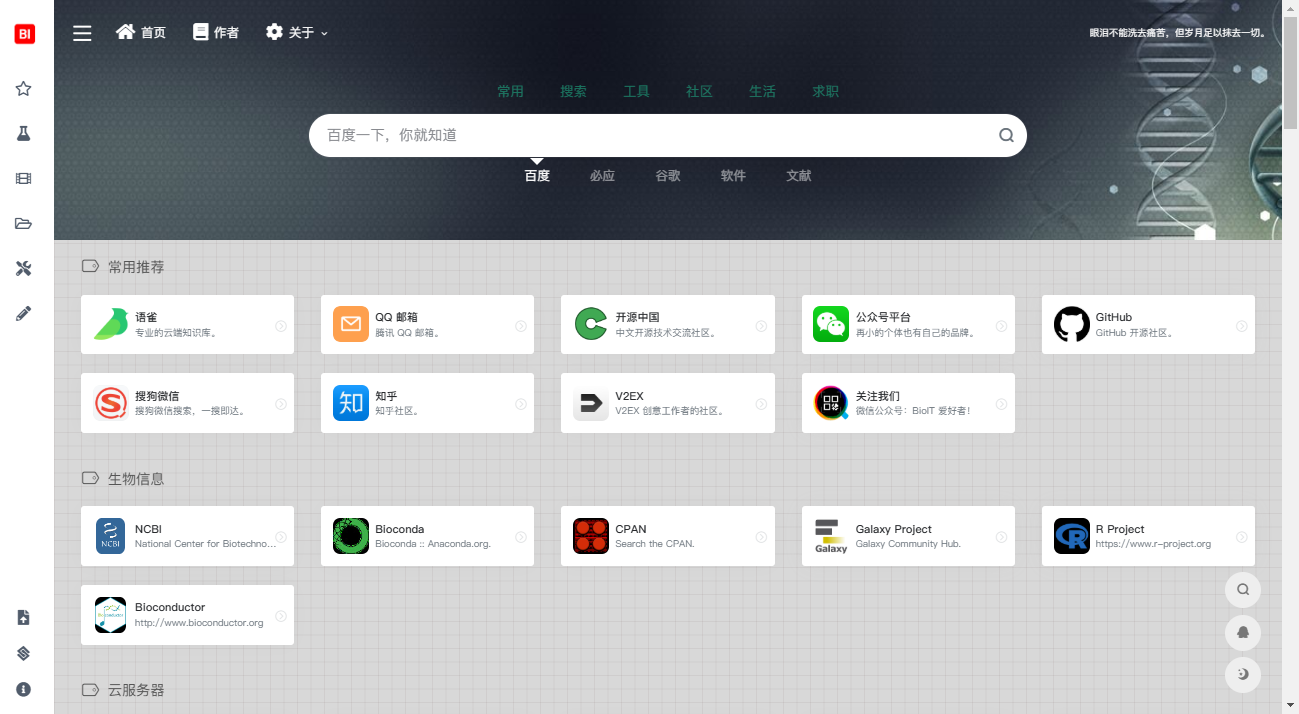
Task: Select the 搜索 search category
Action: 573,91
